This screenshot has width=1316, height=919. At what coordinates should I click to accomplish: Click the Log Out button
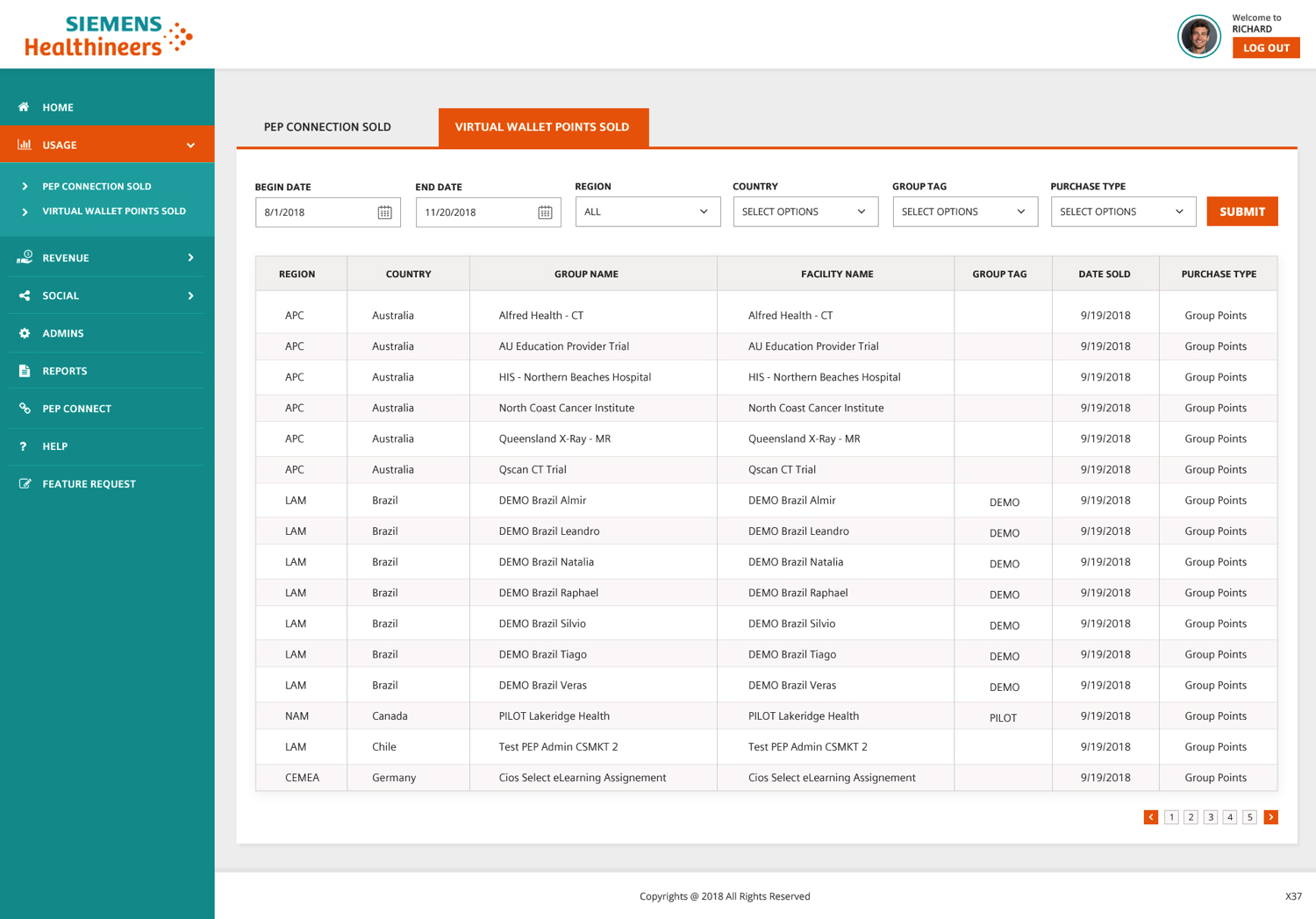[1265, 48]
